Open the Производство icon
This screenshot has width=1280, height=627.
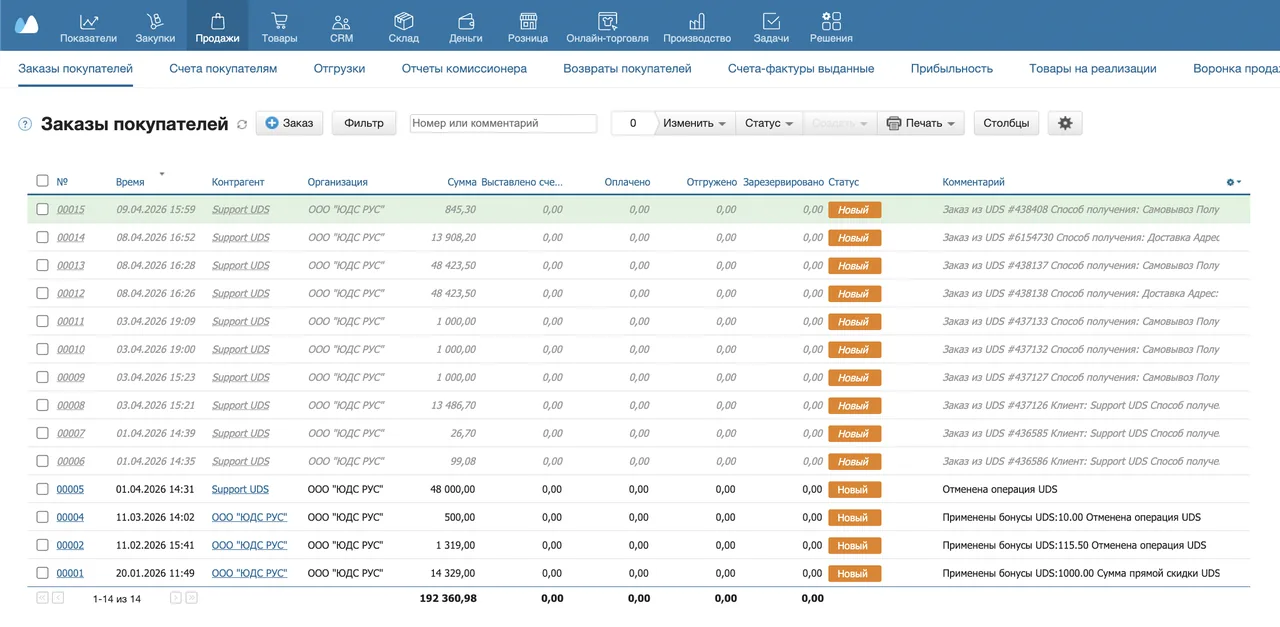click(x=696, y=21)
